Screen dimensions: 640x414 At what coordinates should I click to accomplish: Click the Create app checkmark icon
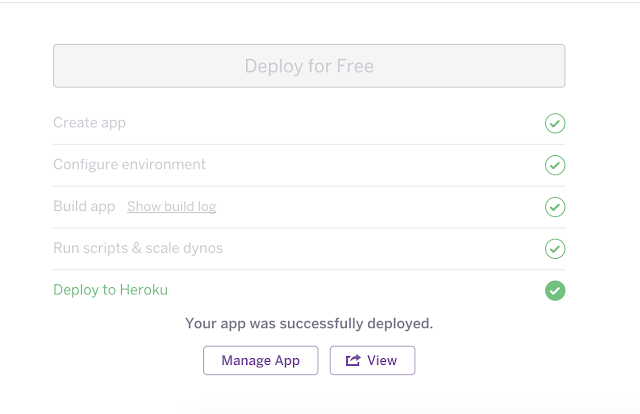click(555, 123)
